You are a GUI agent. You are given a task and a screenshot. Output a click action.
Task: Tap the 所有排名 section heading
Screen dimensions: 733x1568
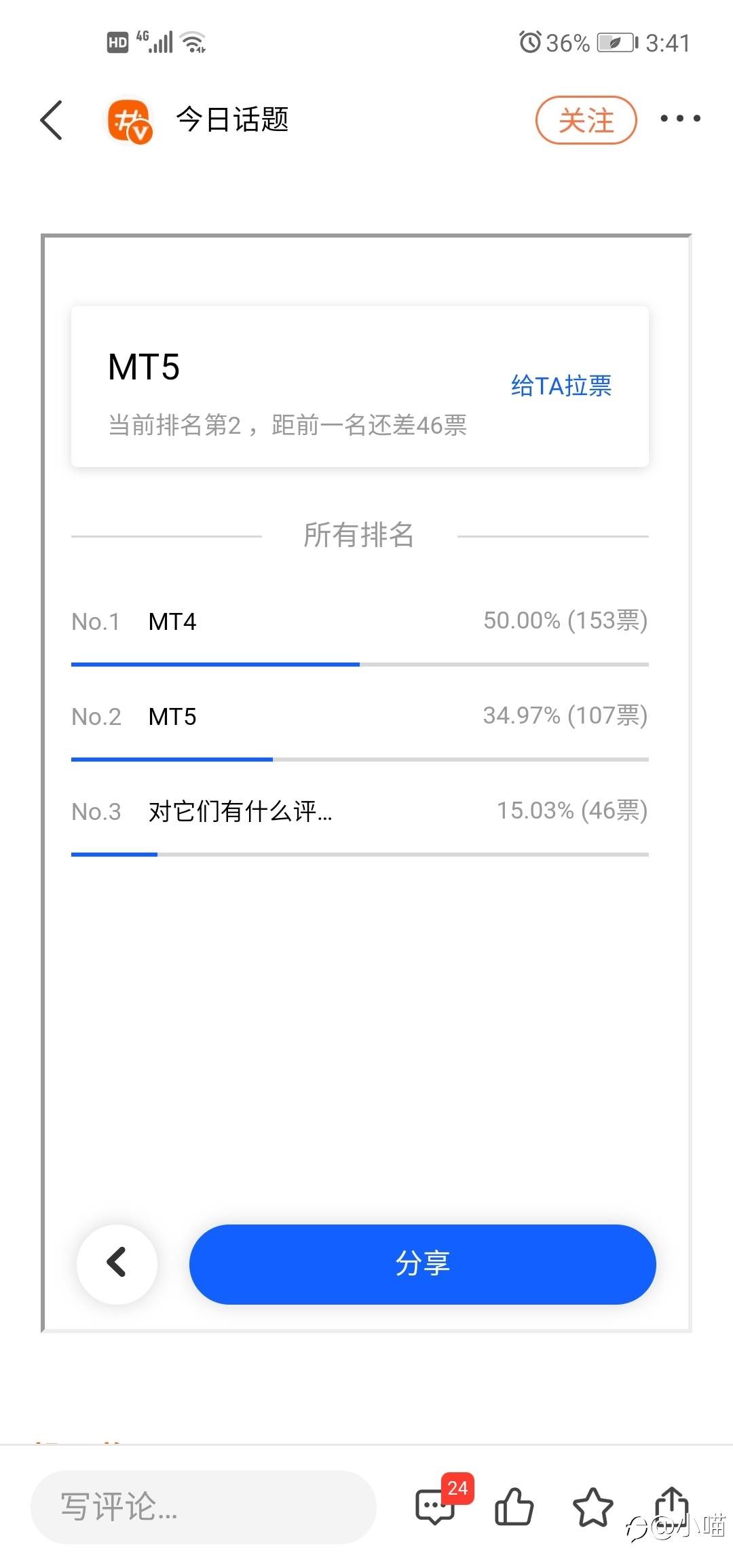(358, 535)
